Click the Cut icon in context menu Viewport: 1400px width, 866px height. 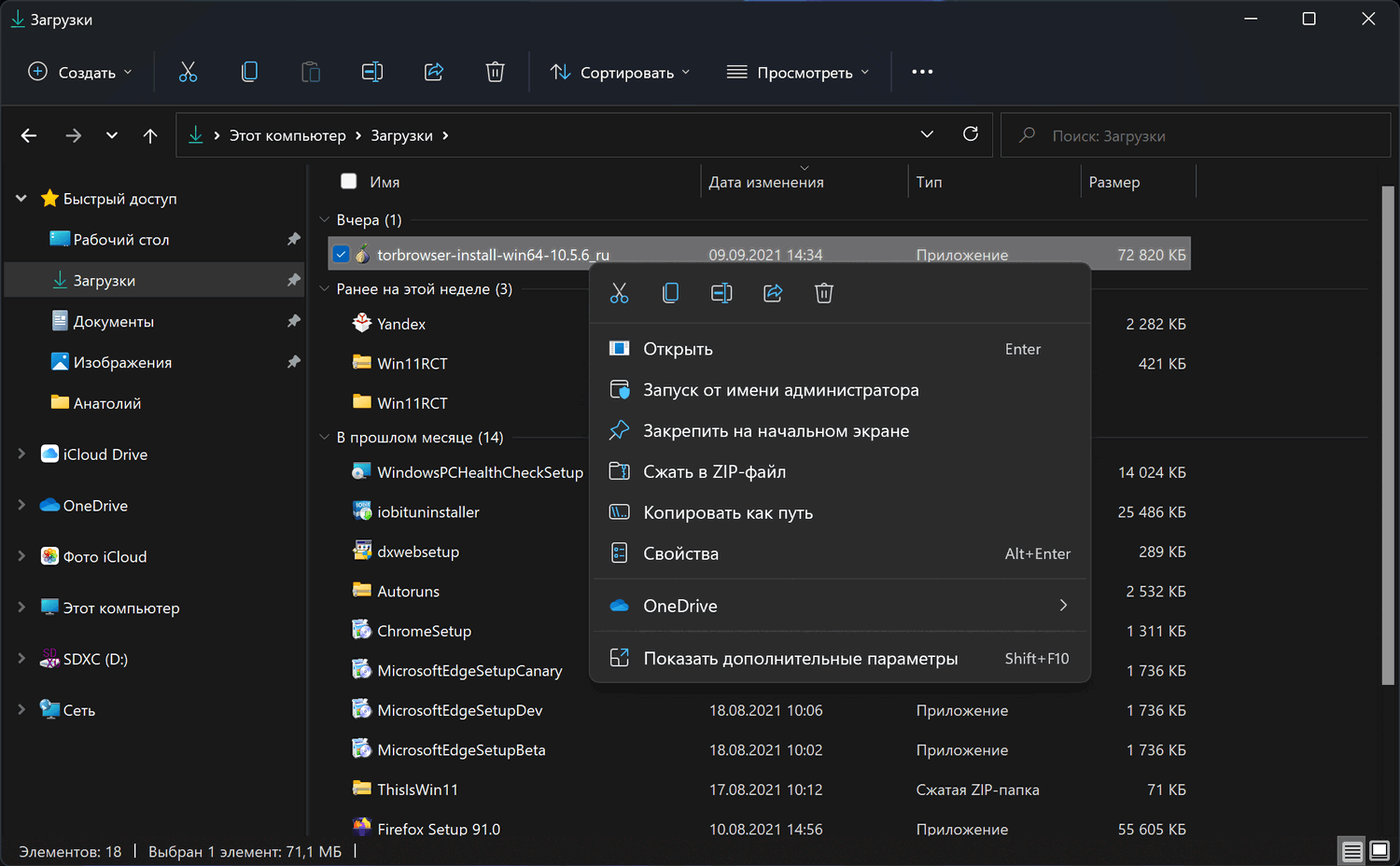(619, 293)
